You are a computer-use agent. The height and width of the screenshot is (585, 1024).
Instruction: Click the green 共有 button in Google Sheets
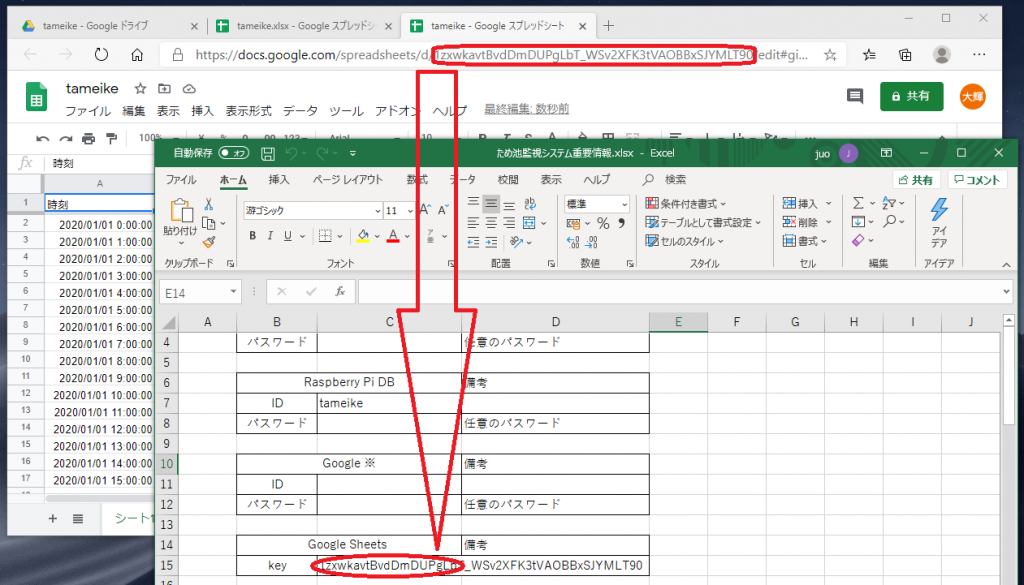click(911, 96)
